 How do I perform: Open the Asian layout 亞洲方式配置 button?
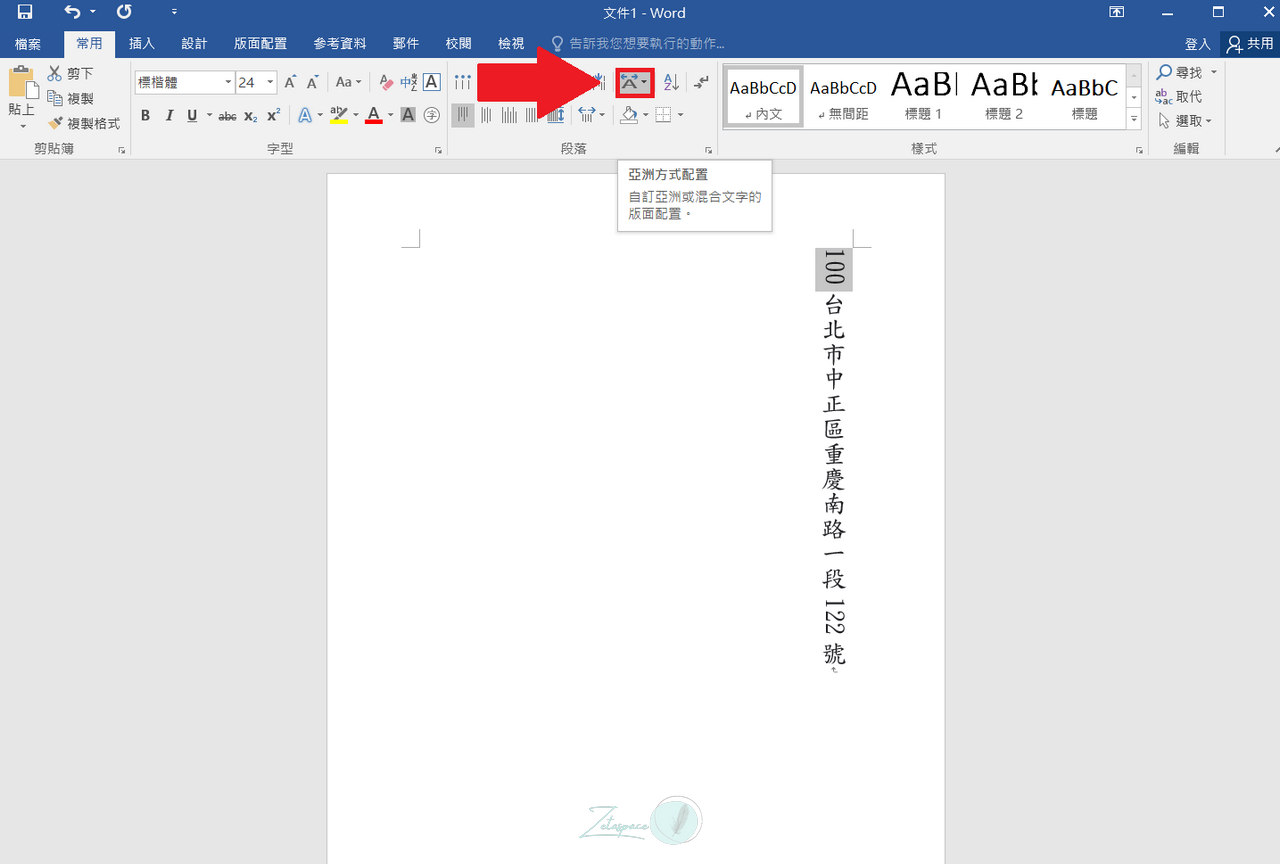[x=635, y=83]
